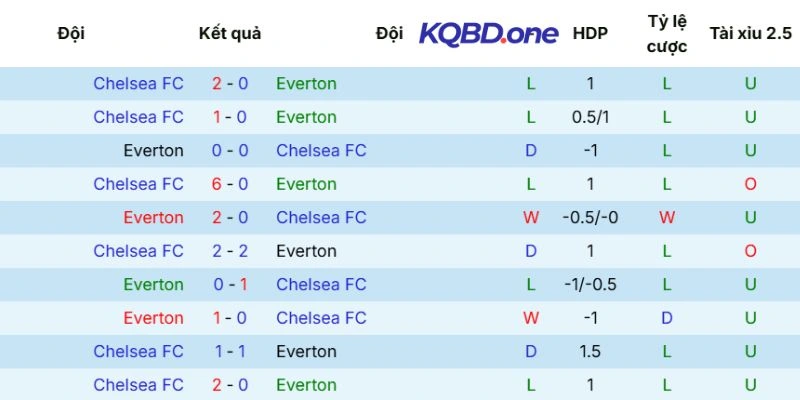The image size is (800, 400).
Task: Open the 2 - 2 match score
Action: pos(230,251)
